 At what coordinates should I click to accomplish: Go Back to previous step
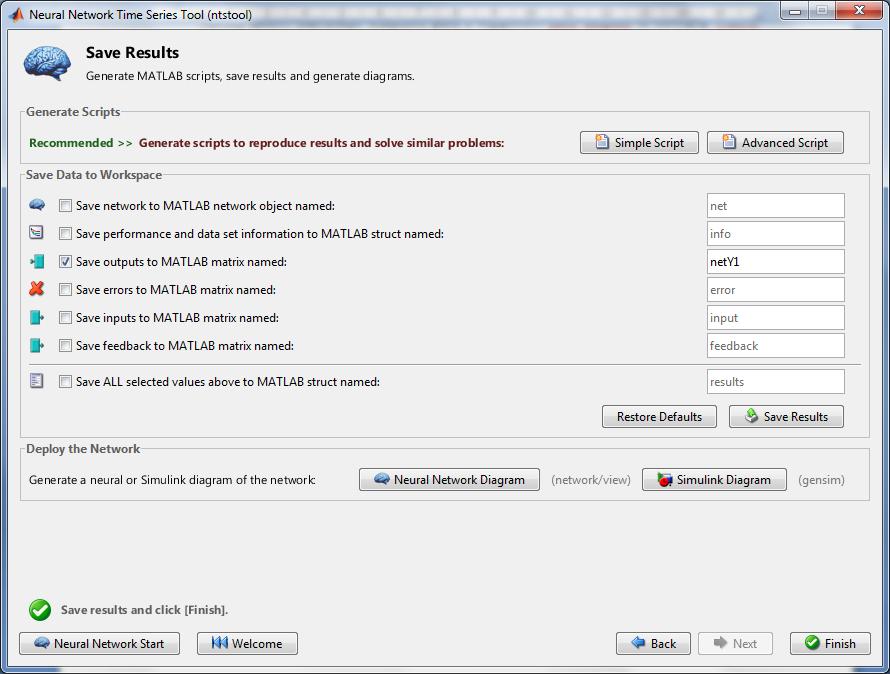[653, 643]
